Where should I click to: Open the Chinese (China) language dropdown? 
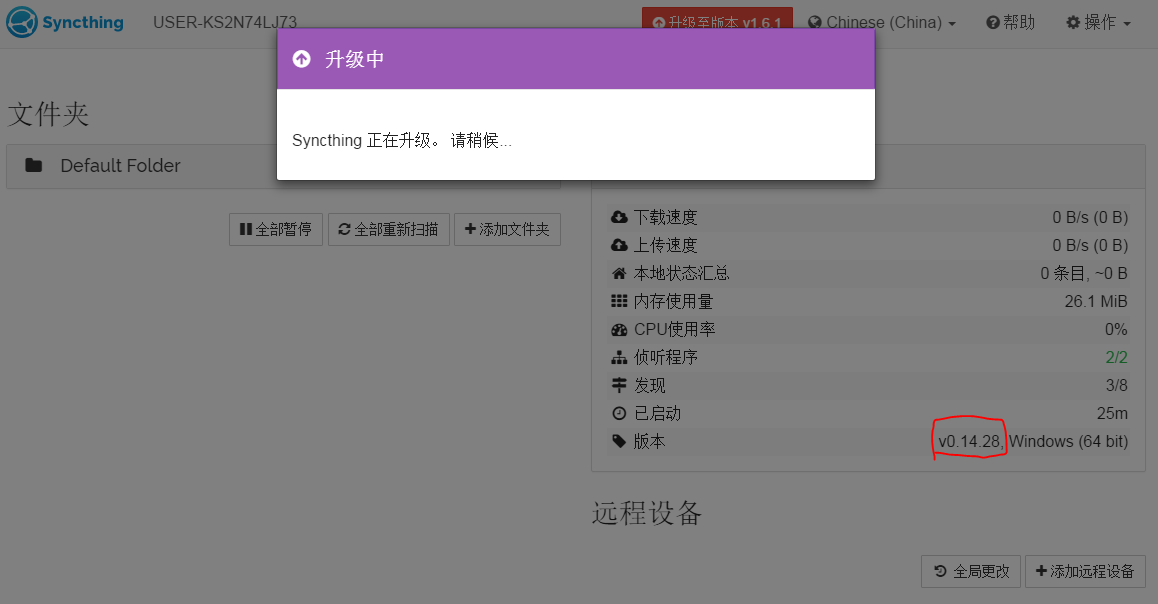tap(881, 22)
